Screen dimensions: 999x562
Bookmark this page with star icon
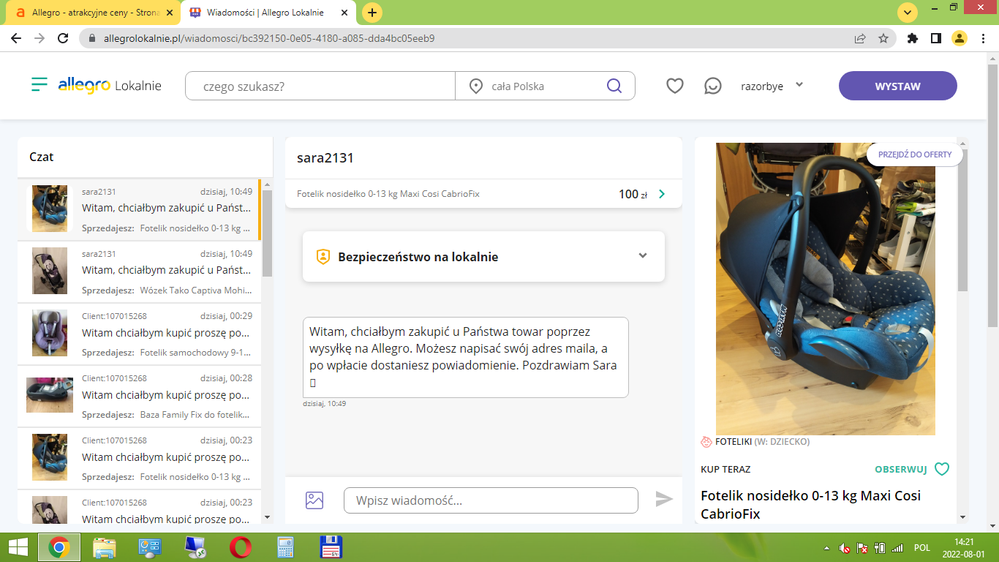[x=884, y=39]
